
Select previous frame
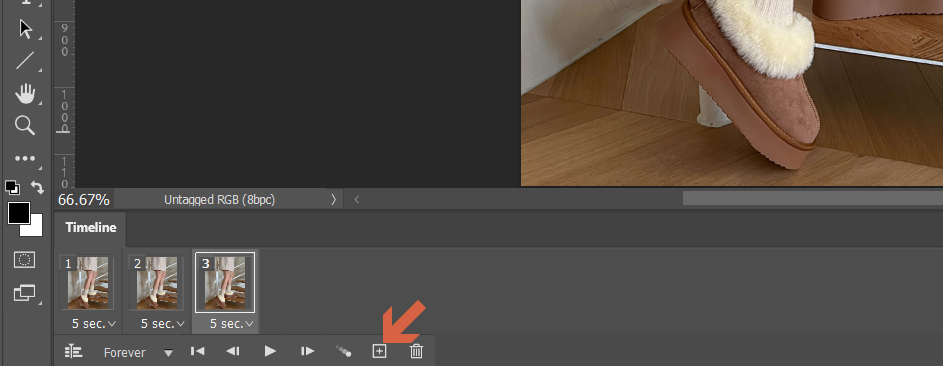point(233,351)
